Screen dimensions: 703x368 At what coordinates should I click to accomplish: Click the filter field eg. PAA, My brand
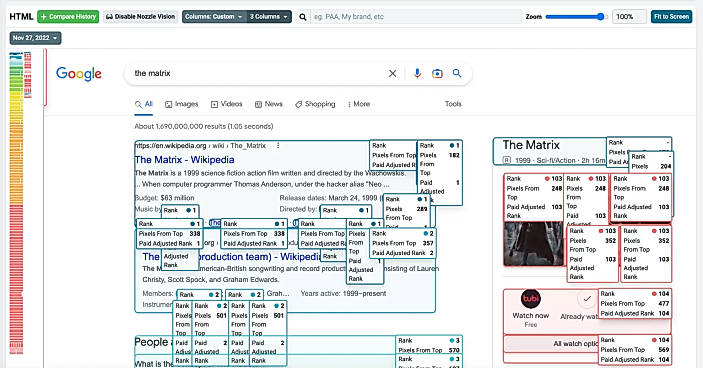point(416,17)
